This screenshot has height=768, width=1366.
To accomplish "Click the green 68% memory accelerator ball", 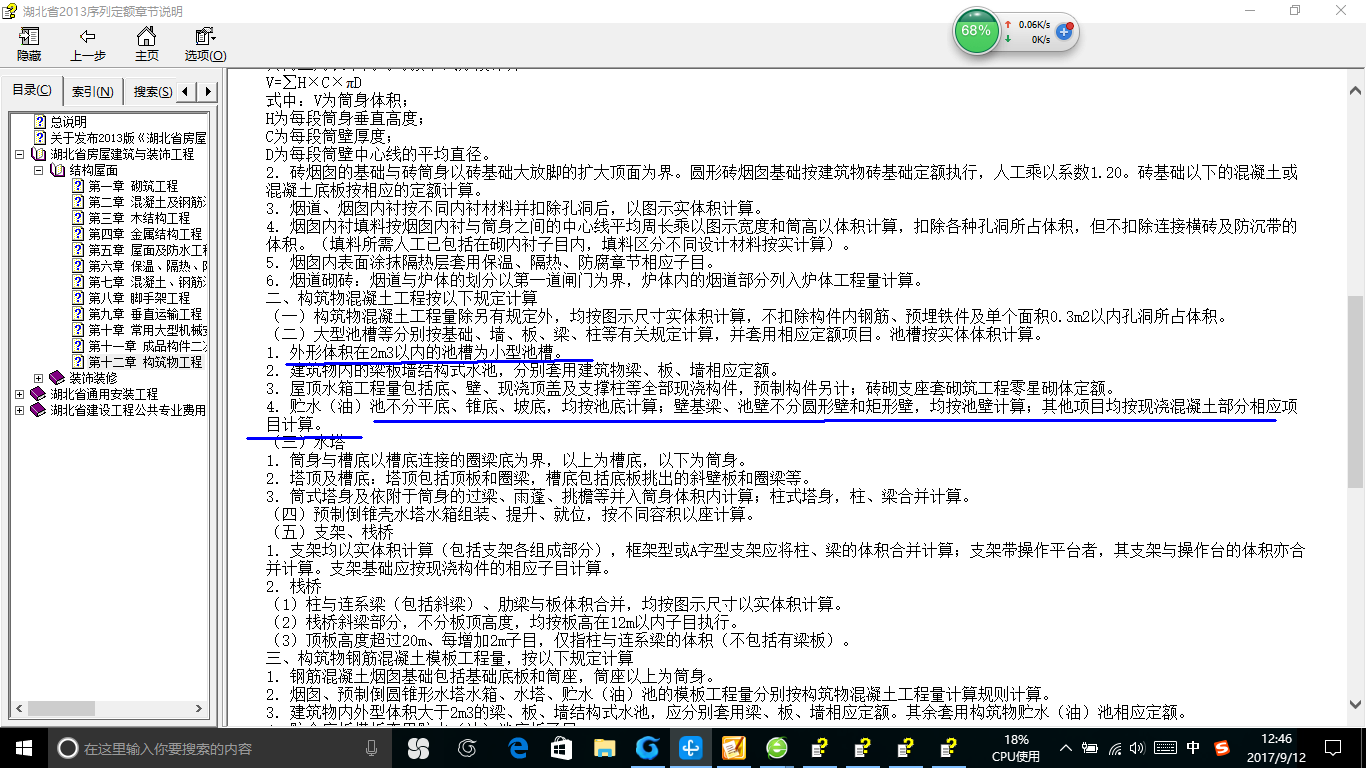I will click(x=975, y=31).
